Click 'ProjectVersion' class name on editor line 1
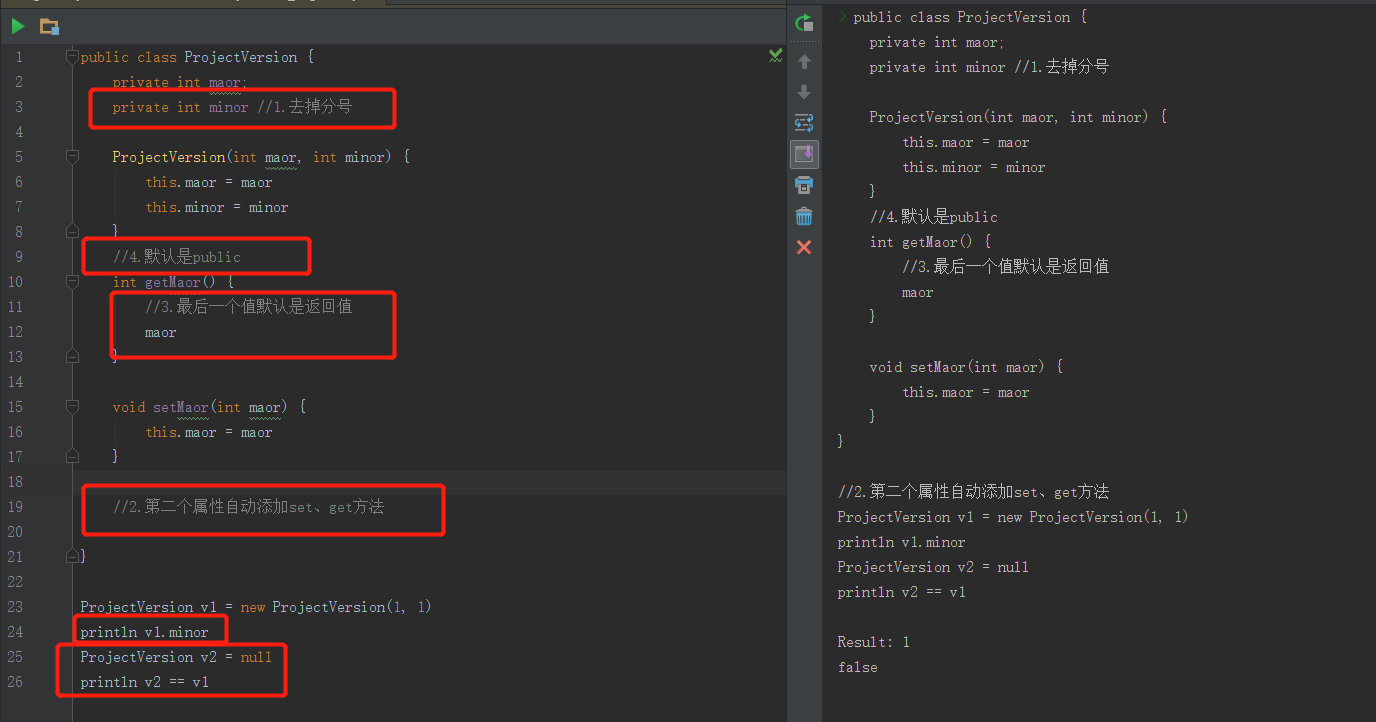 point(241,57)
